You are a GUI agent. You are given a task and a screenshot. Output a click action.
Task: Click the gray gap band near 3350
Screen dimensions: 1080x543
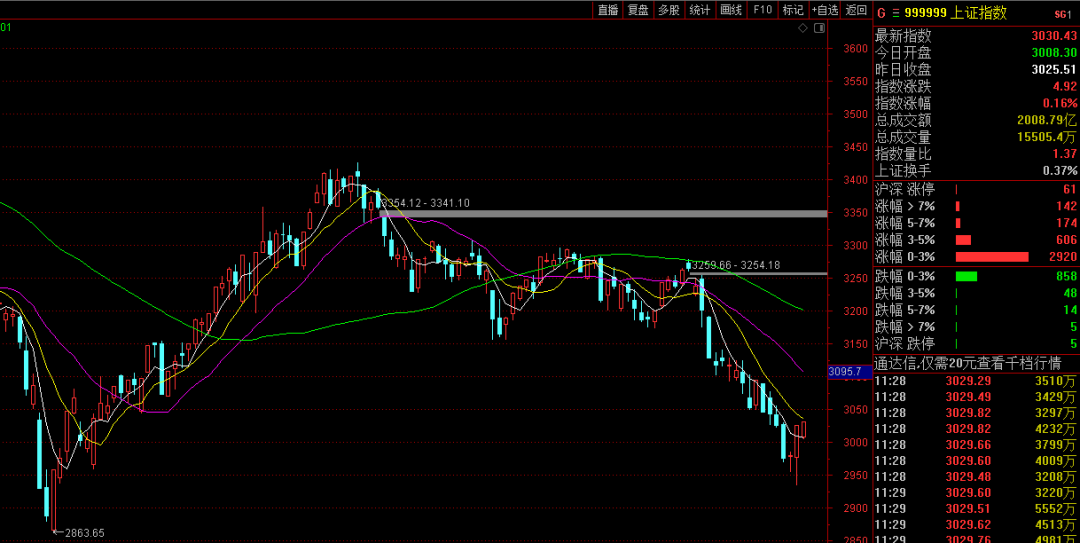(x=603, y=214)
